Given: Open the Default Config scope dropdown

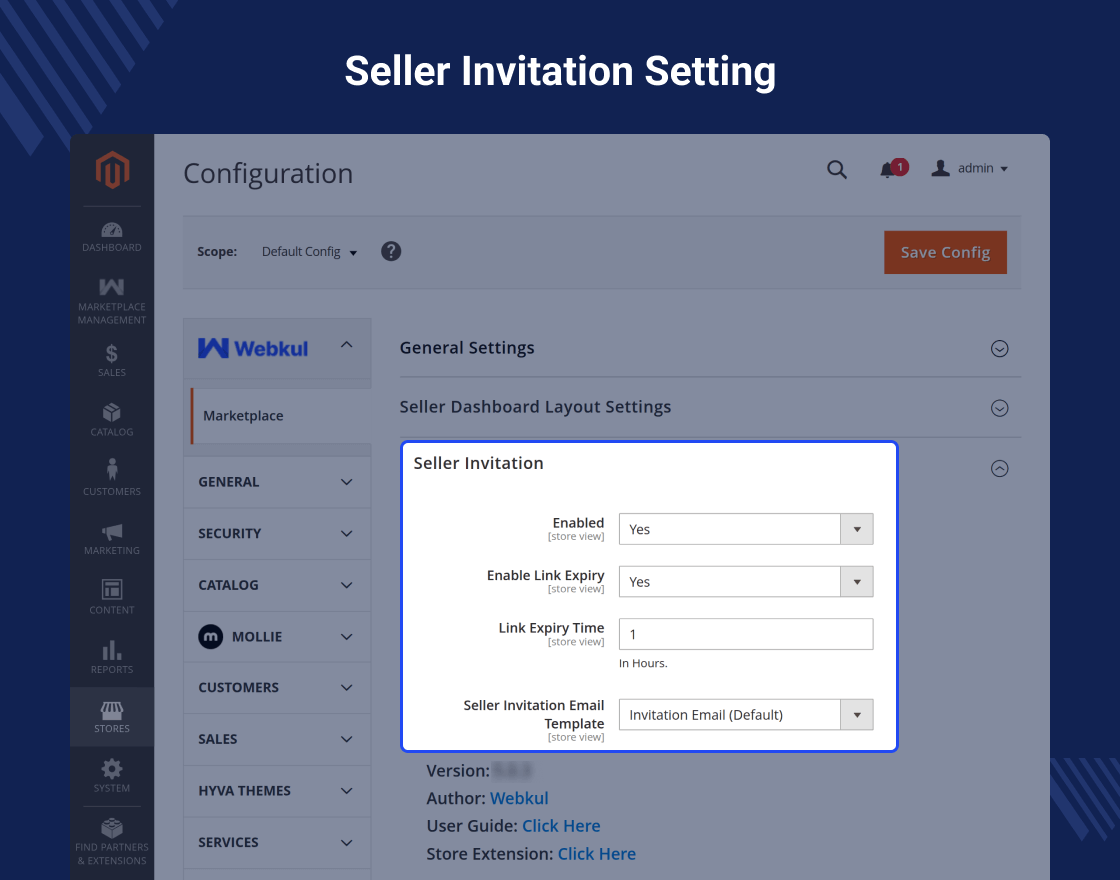Looking at the screenshot, I should click(x=309, y=252).
